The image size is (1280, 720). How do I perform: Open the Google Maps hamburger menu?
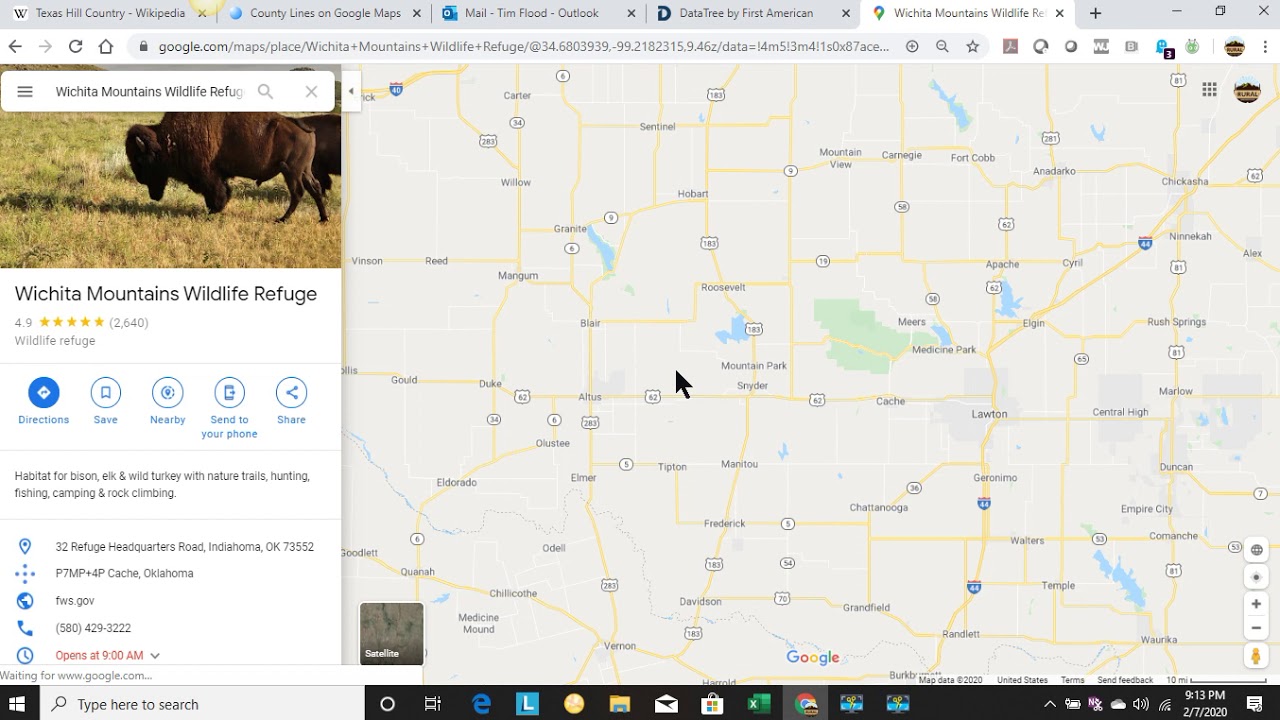(25, 91)
